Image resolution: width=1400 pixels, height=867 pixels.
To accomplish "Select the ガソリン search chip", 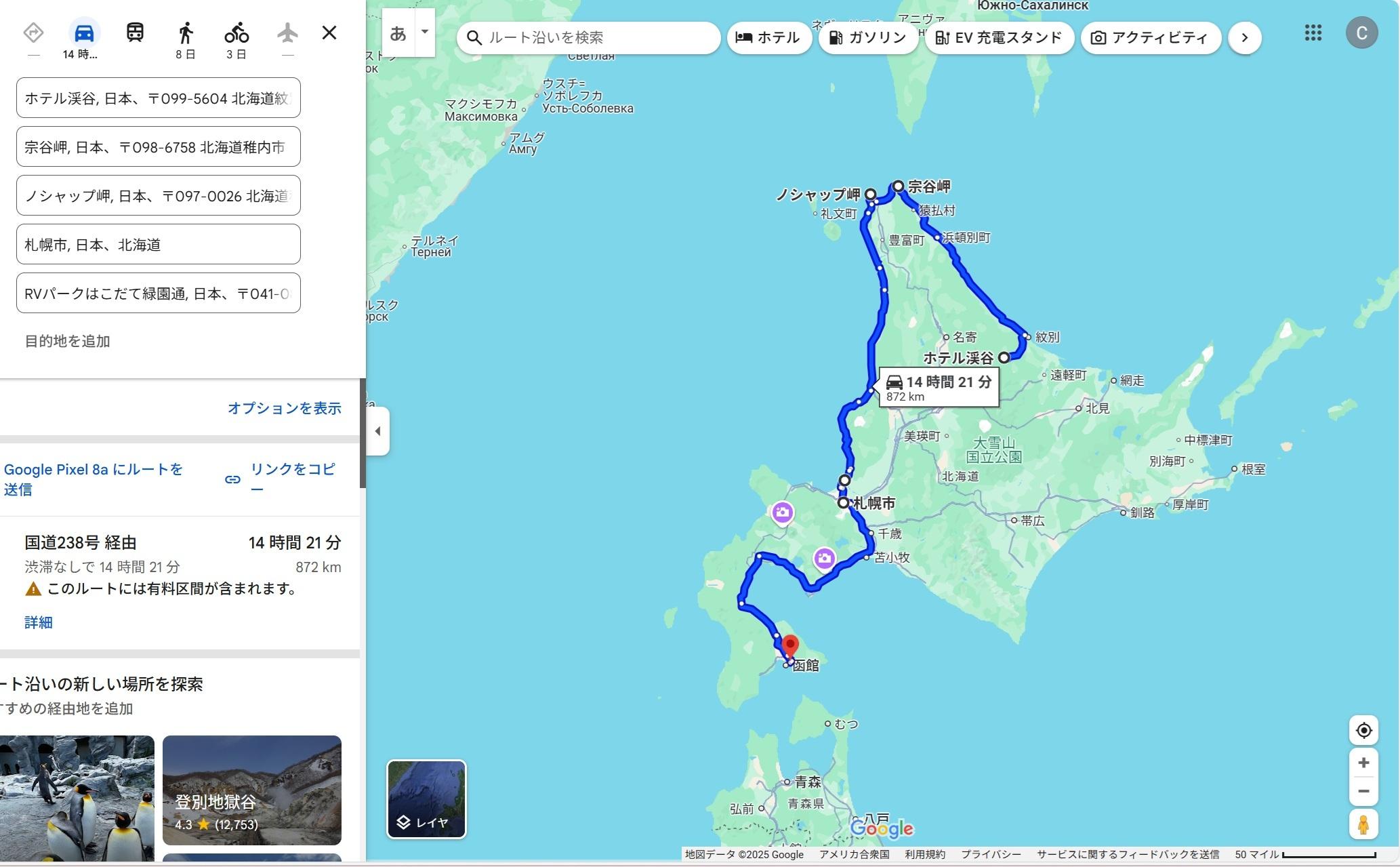I will (868, 37).
